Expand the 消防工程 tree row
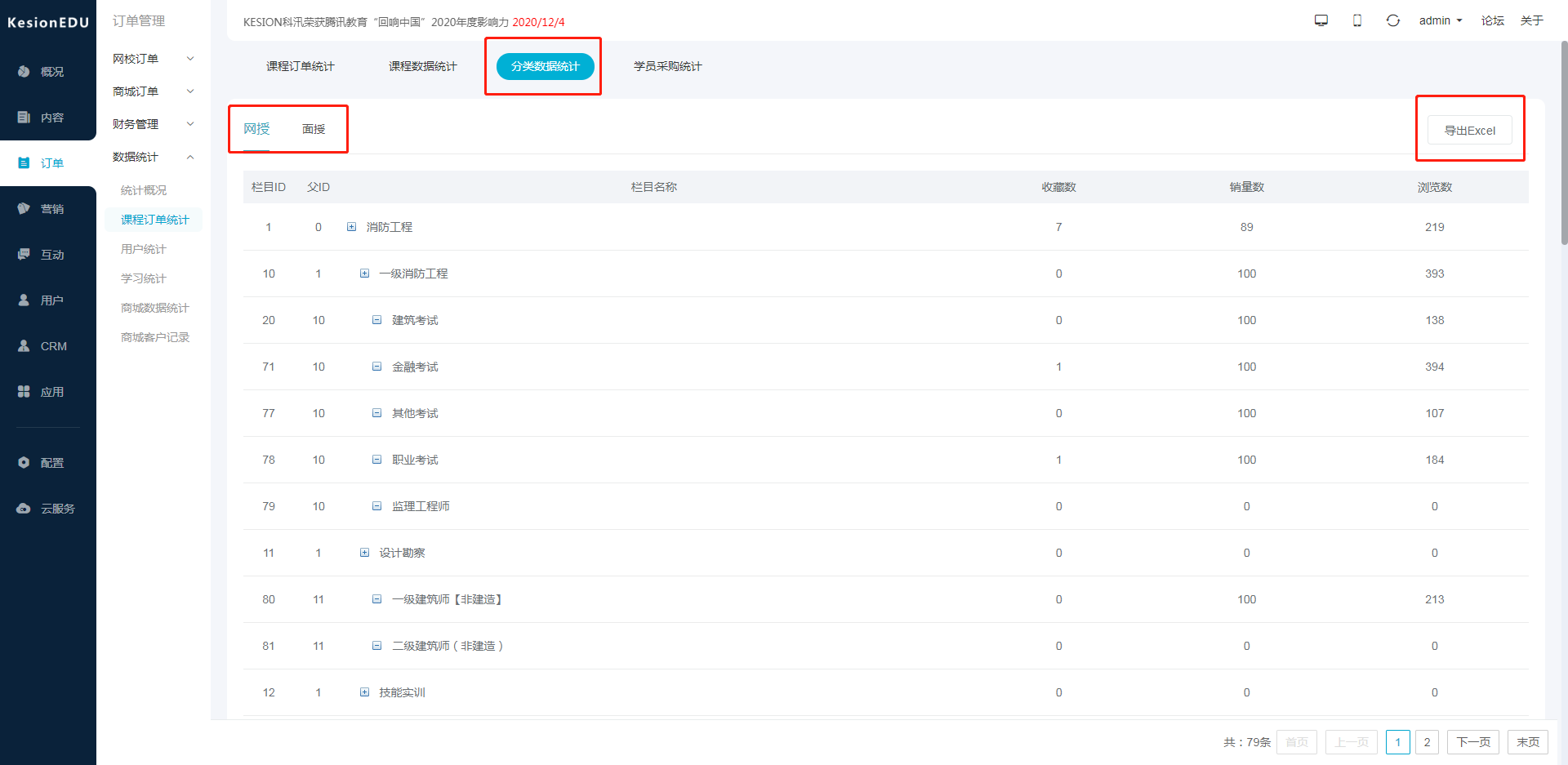The image size is (1568, 765). tap(351, 227)
